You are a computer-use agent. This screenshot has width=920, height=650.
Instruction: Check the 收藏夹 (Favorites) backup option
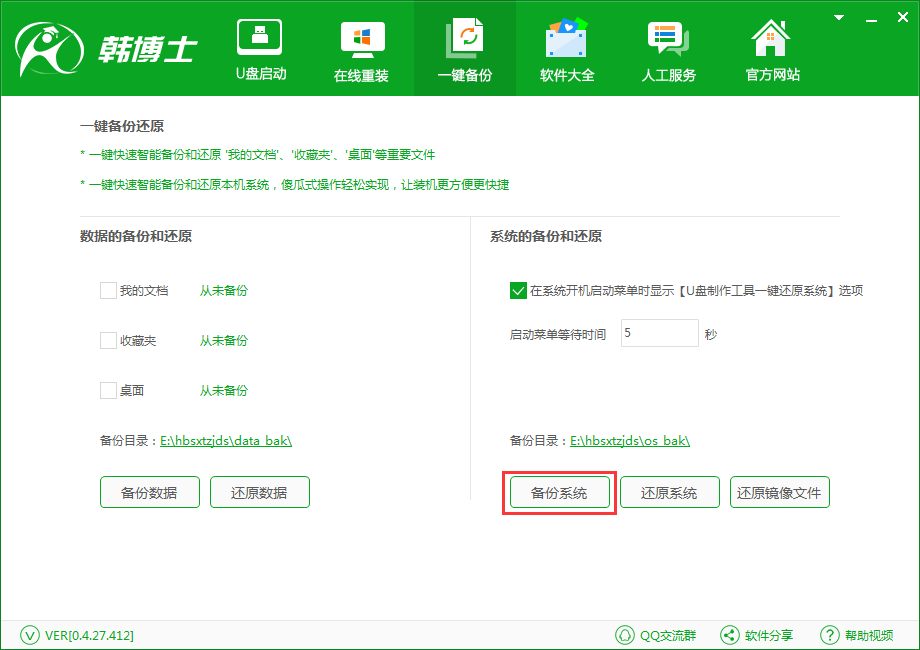pyautogui.click(x=108, y=340)
